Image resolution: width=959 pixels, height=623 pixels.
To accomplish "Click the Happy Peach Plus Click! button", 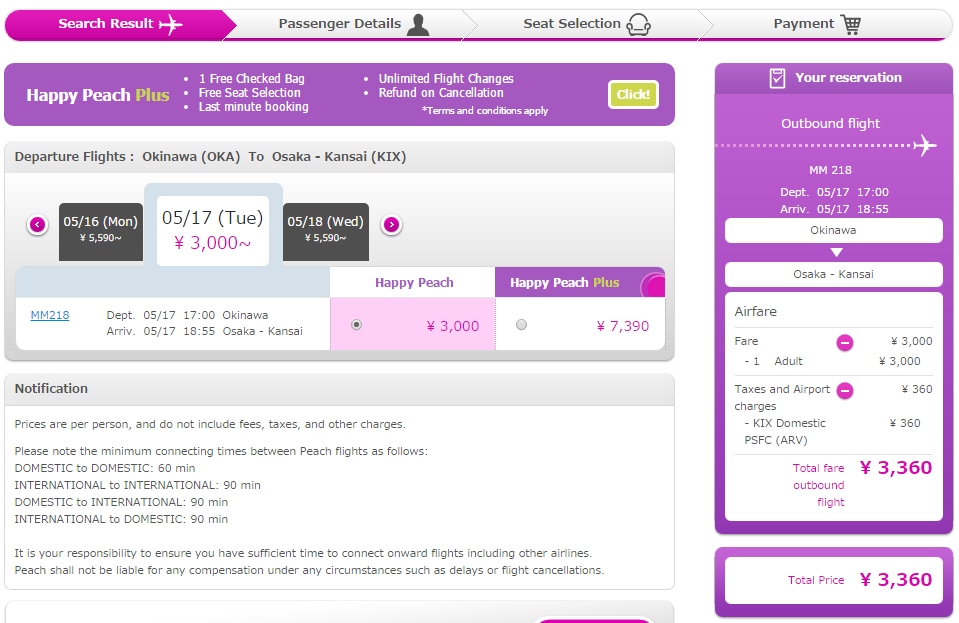I will pos(633,94).
